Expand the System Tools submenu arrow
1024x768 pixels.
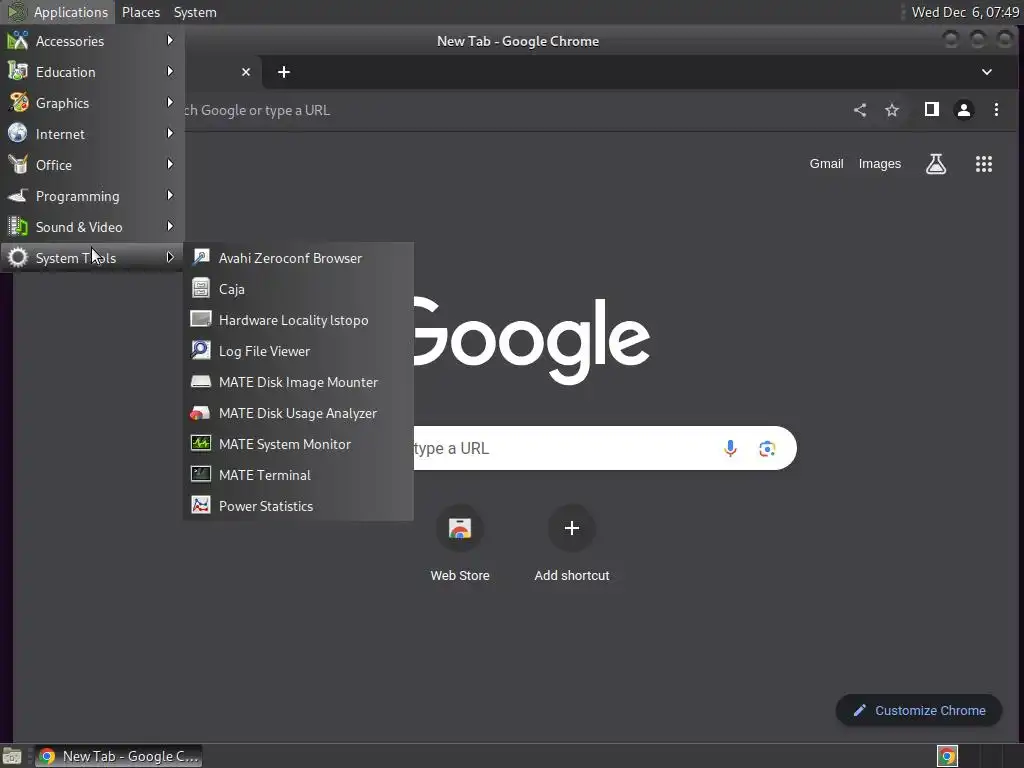click(x=170, y=257)
